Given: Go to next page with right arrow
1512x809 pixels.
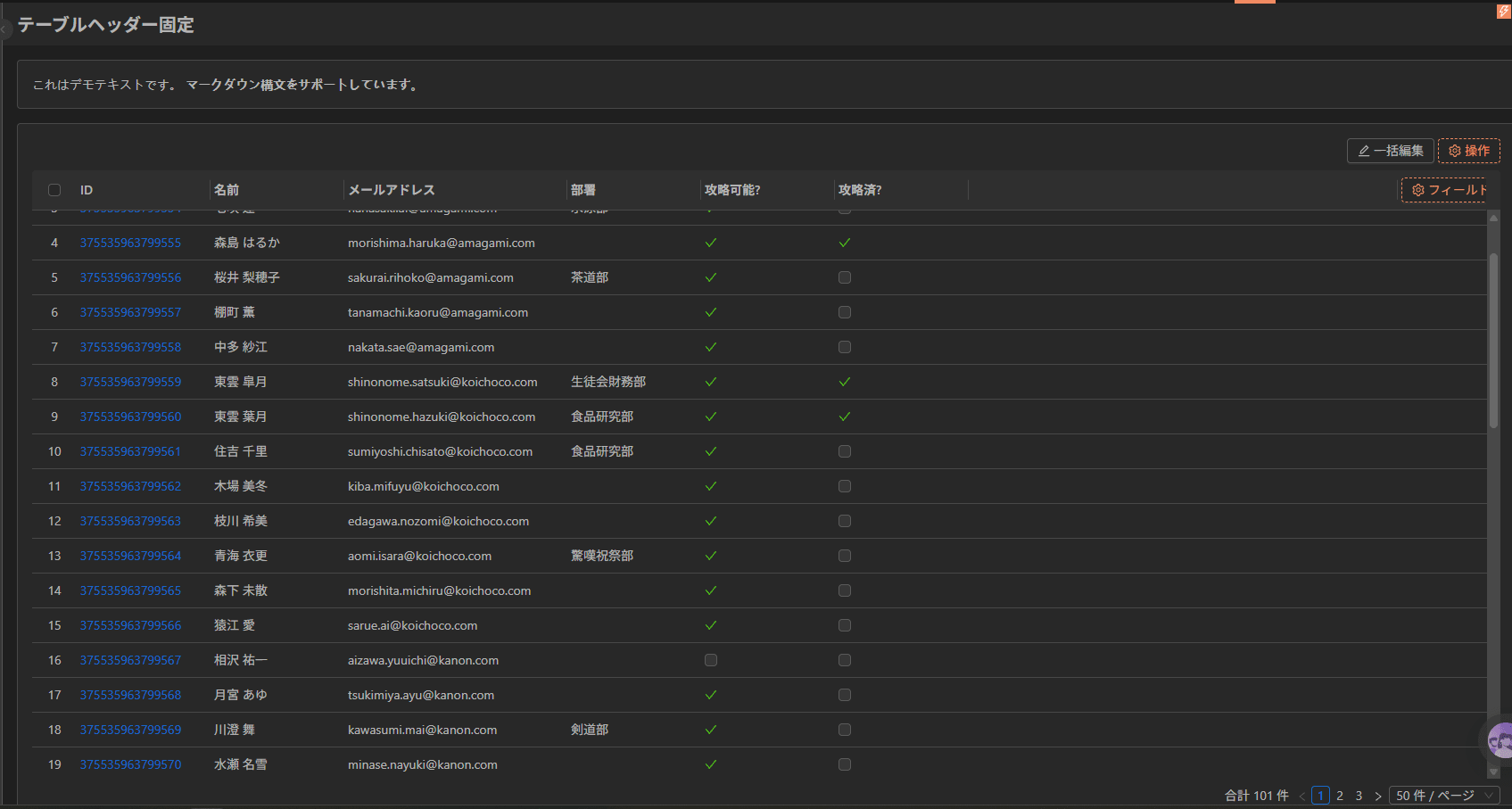Looking at the screenshot, I should click(x=1378, y=796).
